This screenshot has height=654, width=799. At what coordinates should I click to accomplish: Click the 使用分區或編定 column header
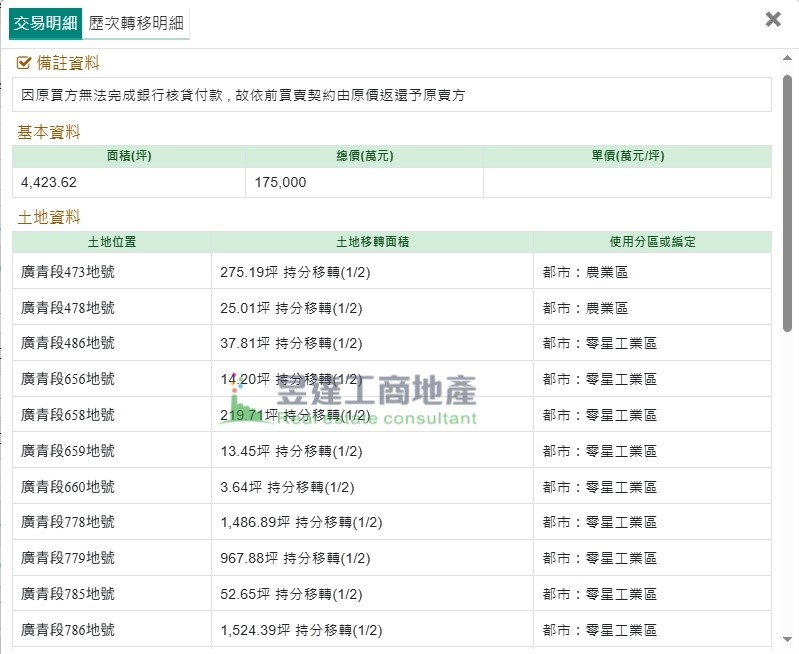tap(652, 242)
